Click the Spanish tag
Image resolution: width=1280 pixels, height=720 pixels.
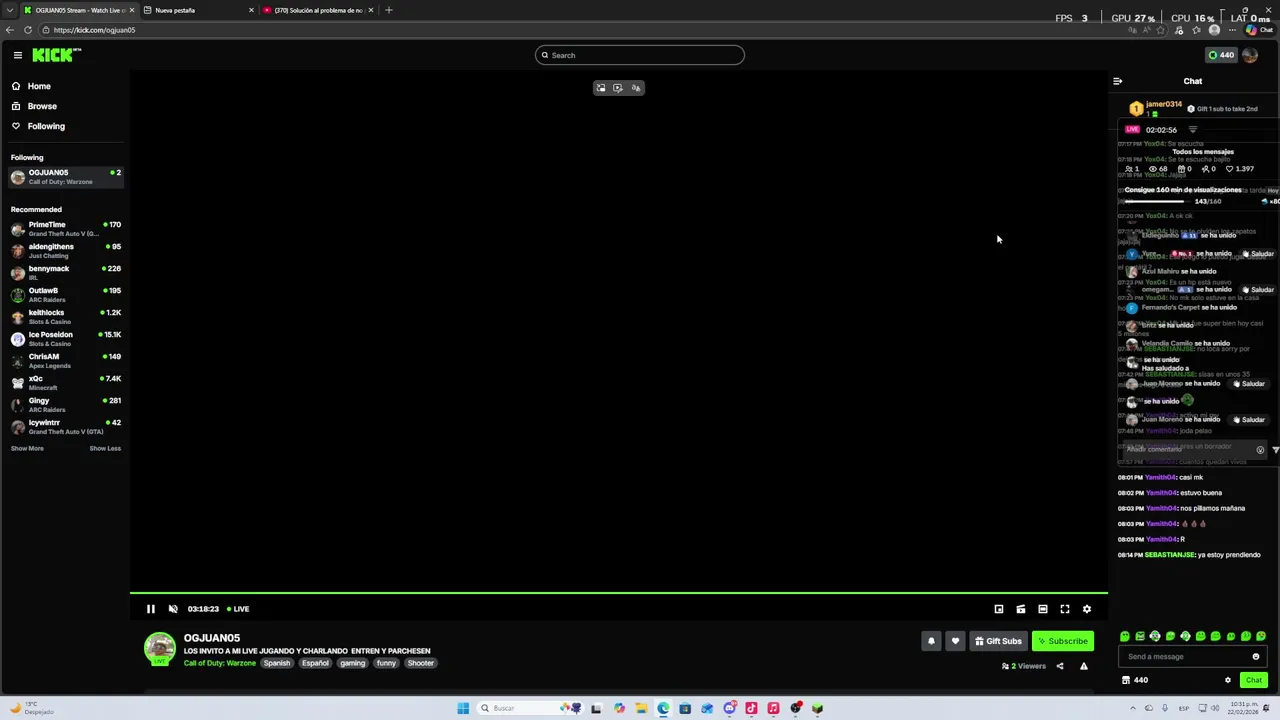[277, 663]
